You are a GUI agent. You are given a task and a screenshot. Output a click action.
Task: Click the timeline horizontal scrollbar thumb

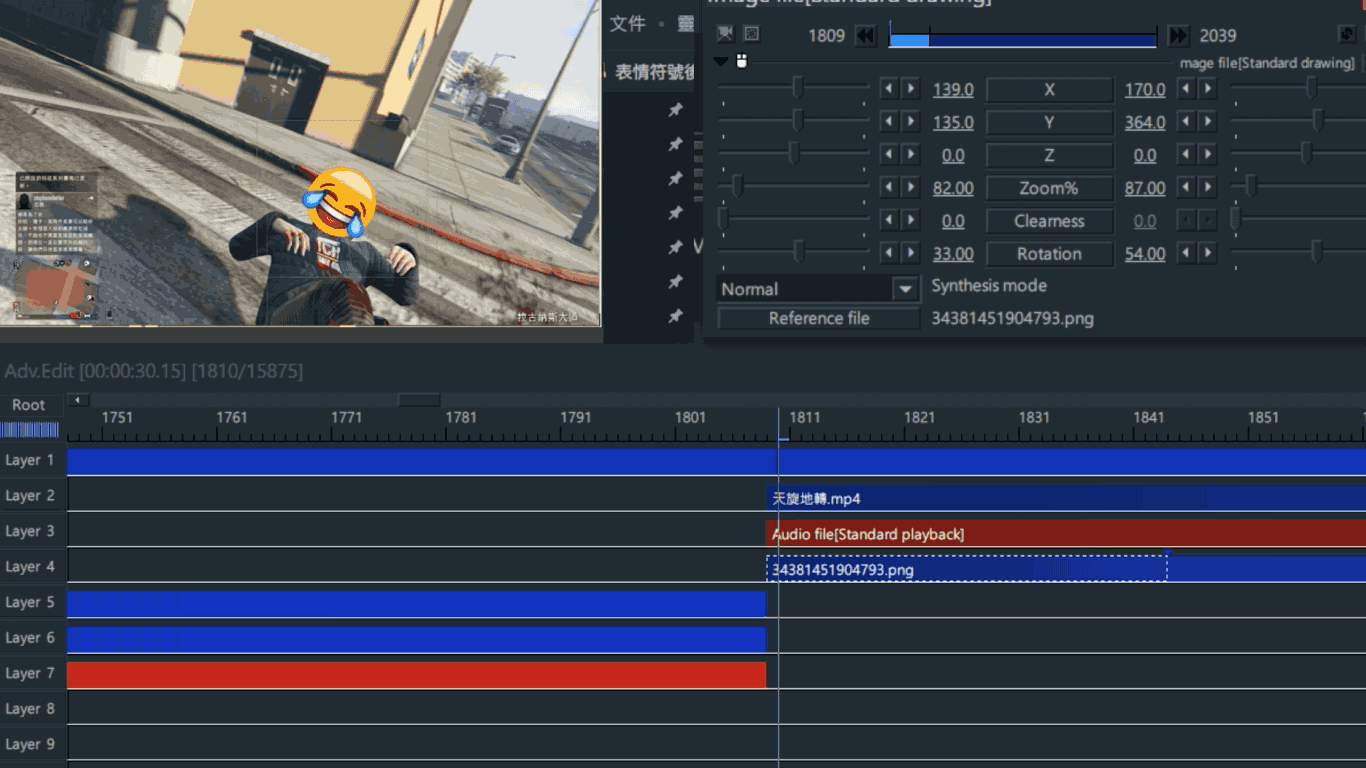[x=419, y=400]
